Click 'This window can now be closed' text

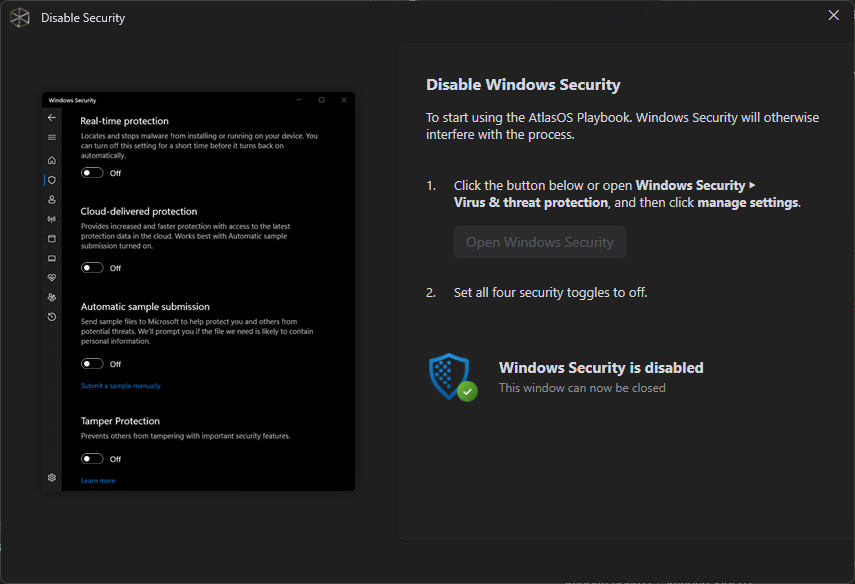(582, 388)
